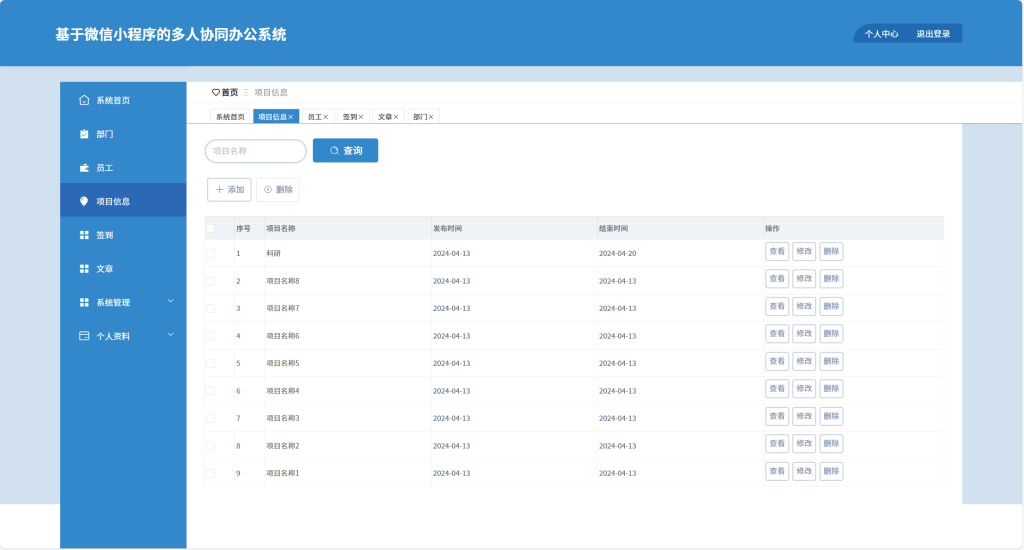Click the 查询 search button
This screenshot has height=550, width=1024.
[x=345, y=151]
